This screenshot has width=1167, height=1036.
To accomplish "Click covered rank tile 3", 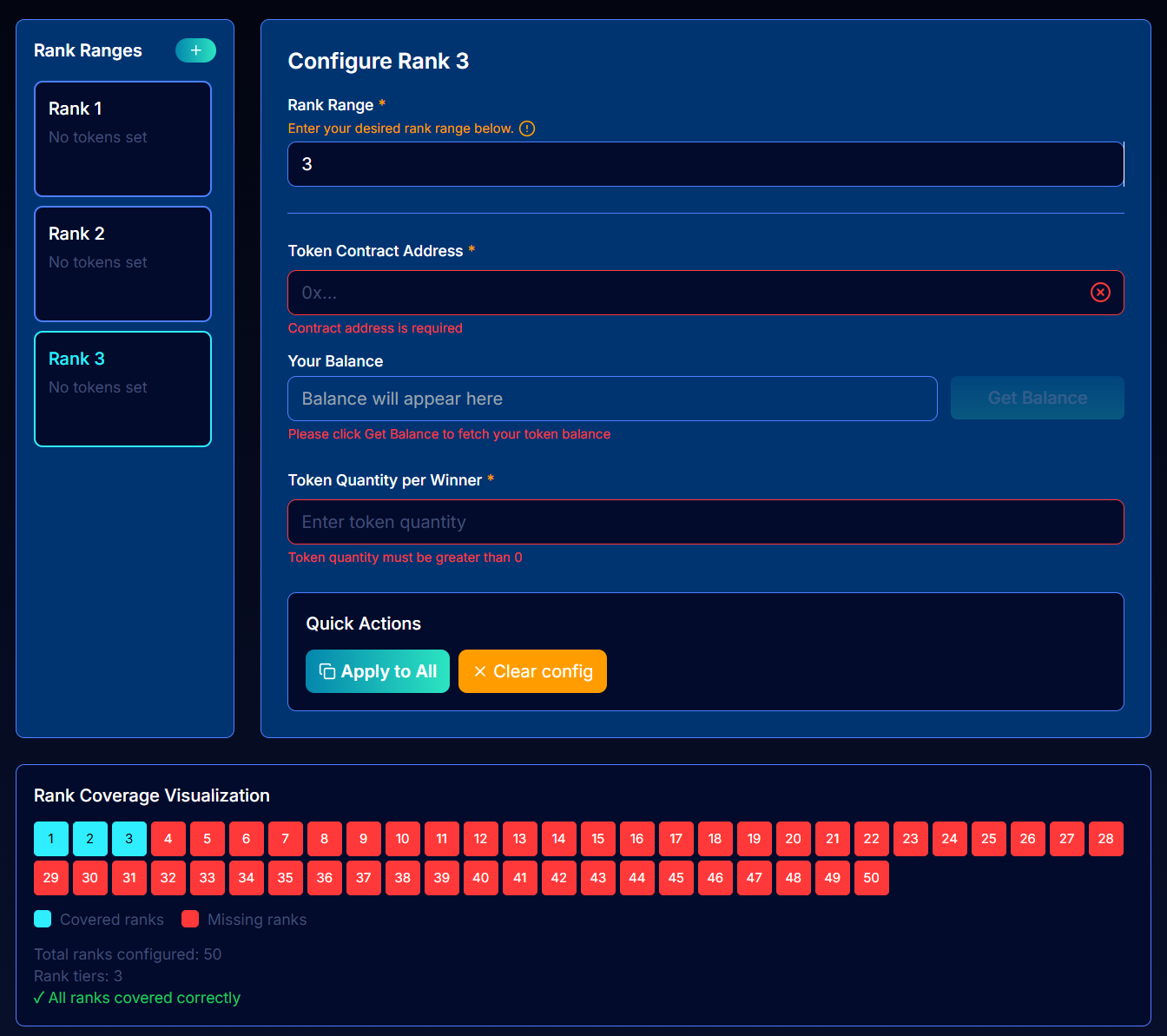I will pos(129,839).
